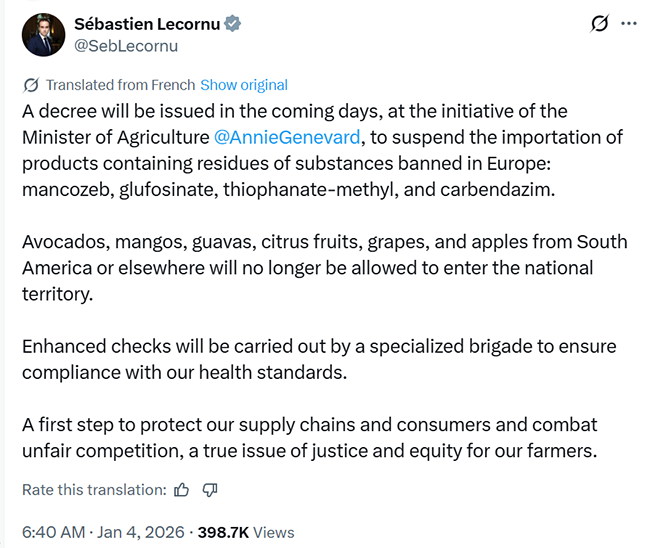Click the translation icon beside 'Translated from French'
650x548 pixels.
31,85
